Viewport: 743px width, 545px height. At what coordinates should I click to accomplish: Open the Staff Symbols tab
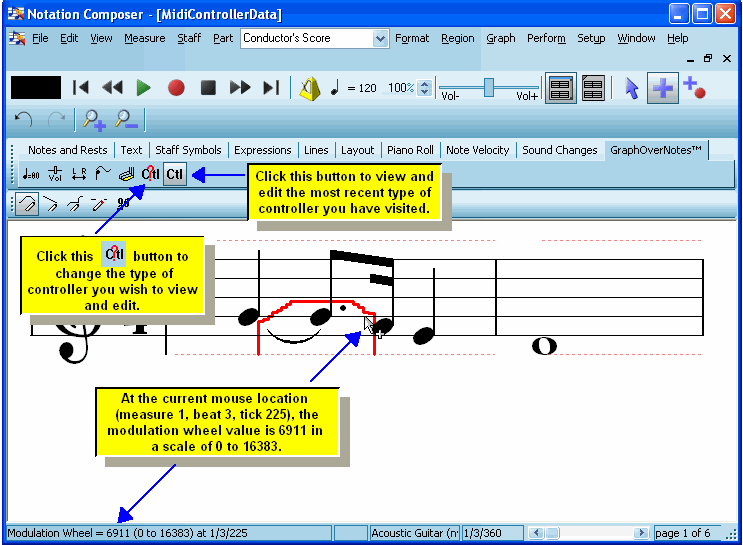[x=188, y=150]
